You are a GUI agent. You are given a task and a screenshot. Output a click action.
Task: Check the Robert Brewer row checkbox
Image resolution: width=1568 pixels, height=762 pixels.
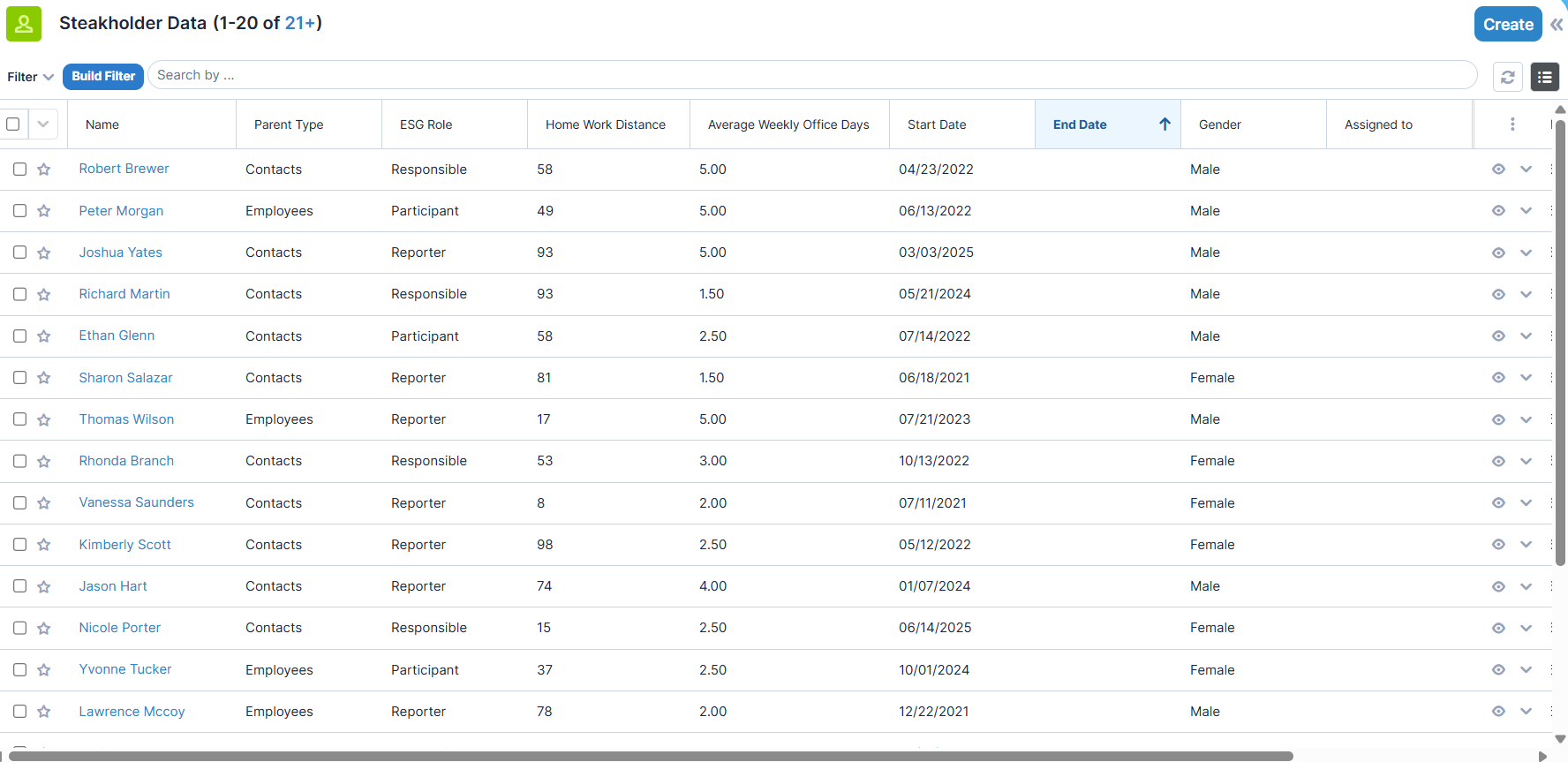pyautogui.click(x=19, y=169)
